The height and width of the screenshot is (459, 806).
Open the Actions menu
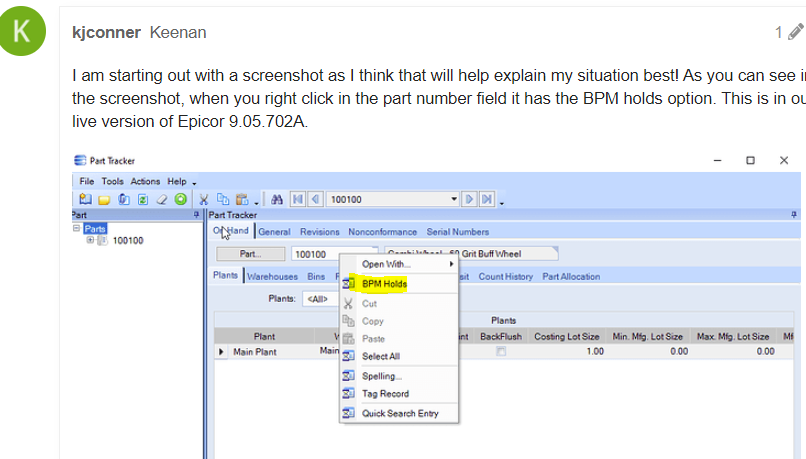click(x=145, y=181)
